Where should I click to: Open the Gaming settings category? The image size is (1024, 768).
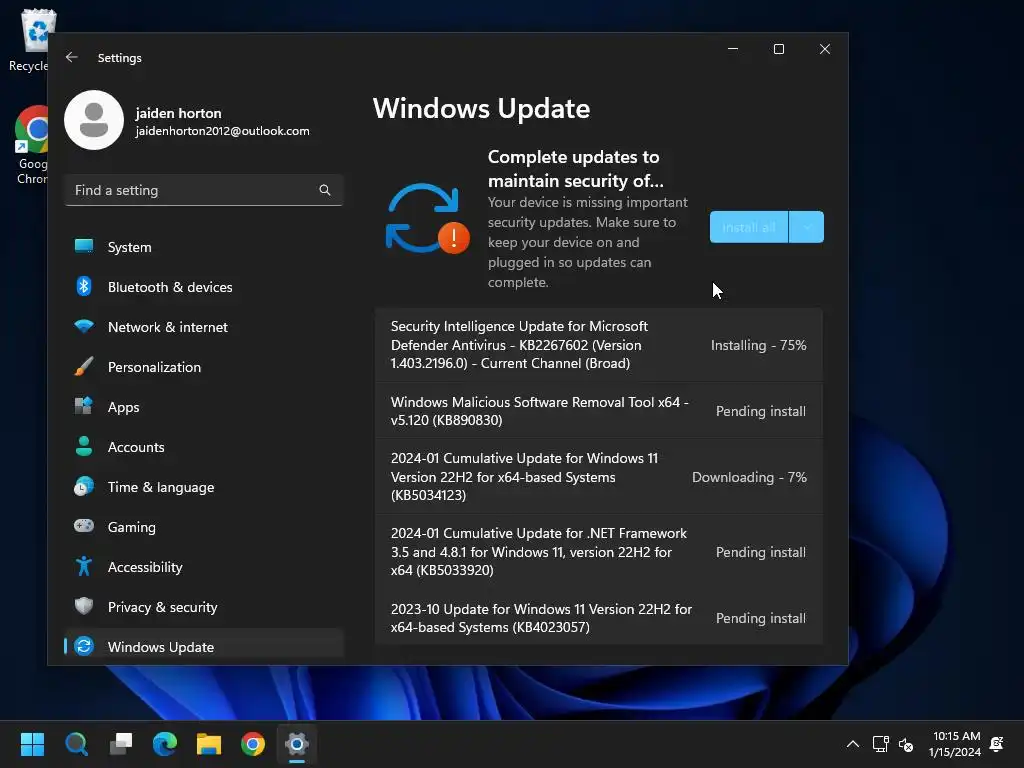[x=204, y=527]
